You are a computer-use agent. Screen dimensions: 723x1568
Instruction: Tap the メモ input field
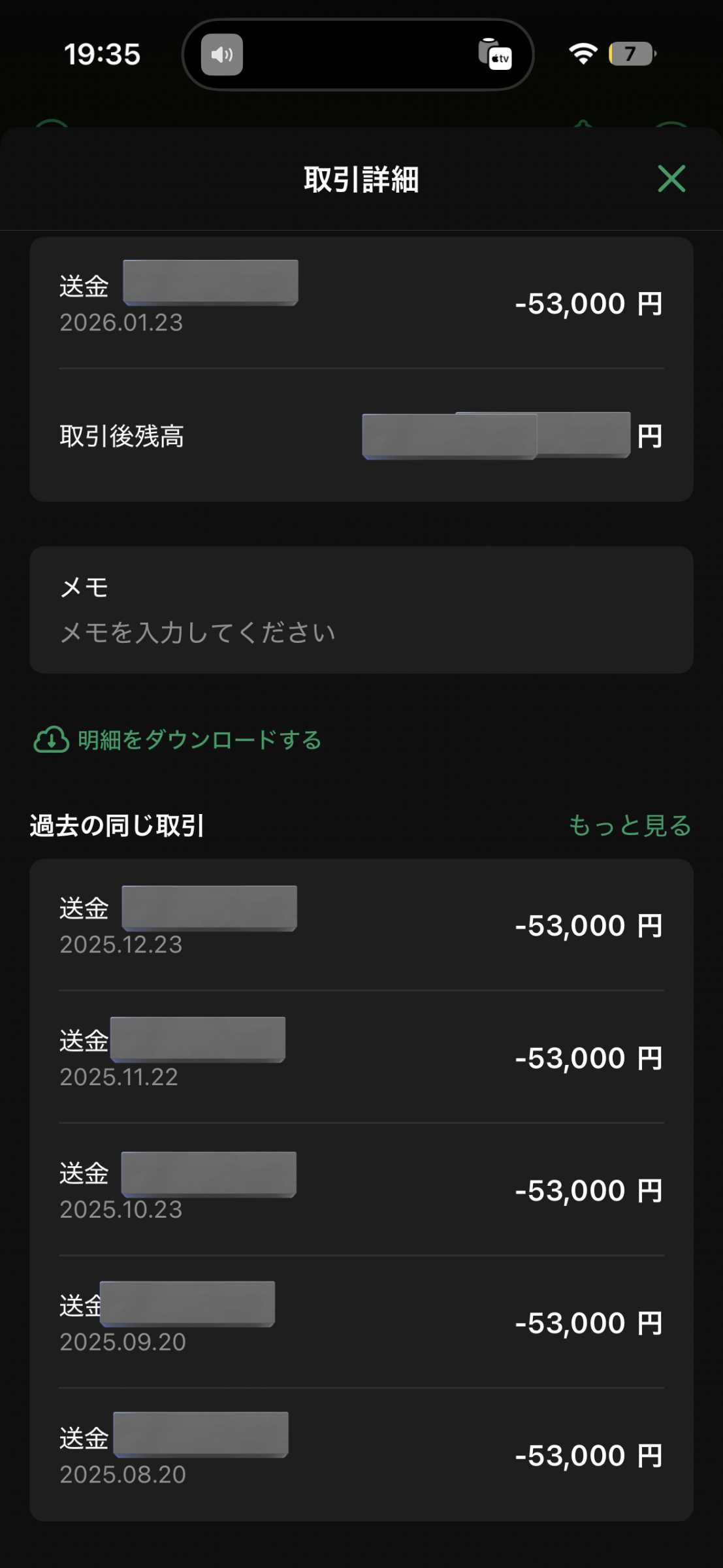click(x=197, y=632)
